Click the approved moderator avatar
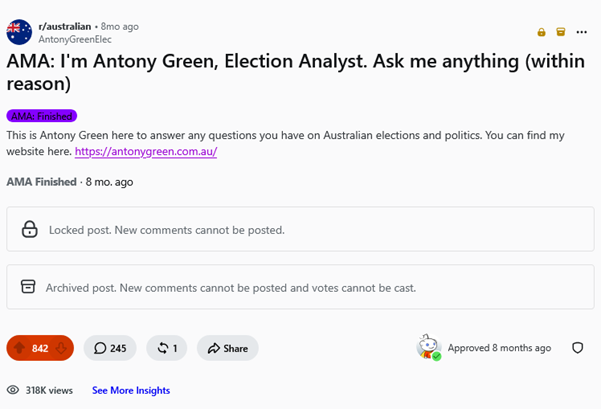The image size is (601, 409). coord(429,347)
